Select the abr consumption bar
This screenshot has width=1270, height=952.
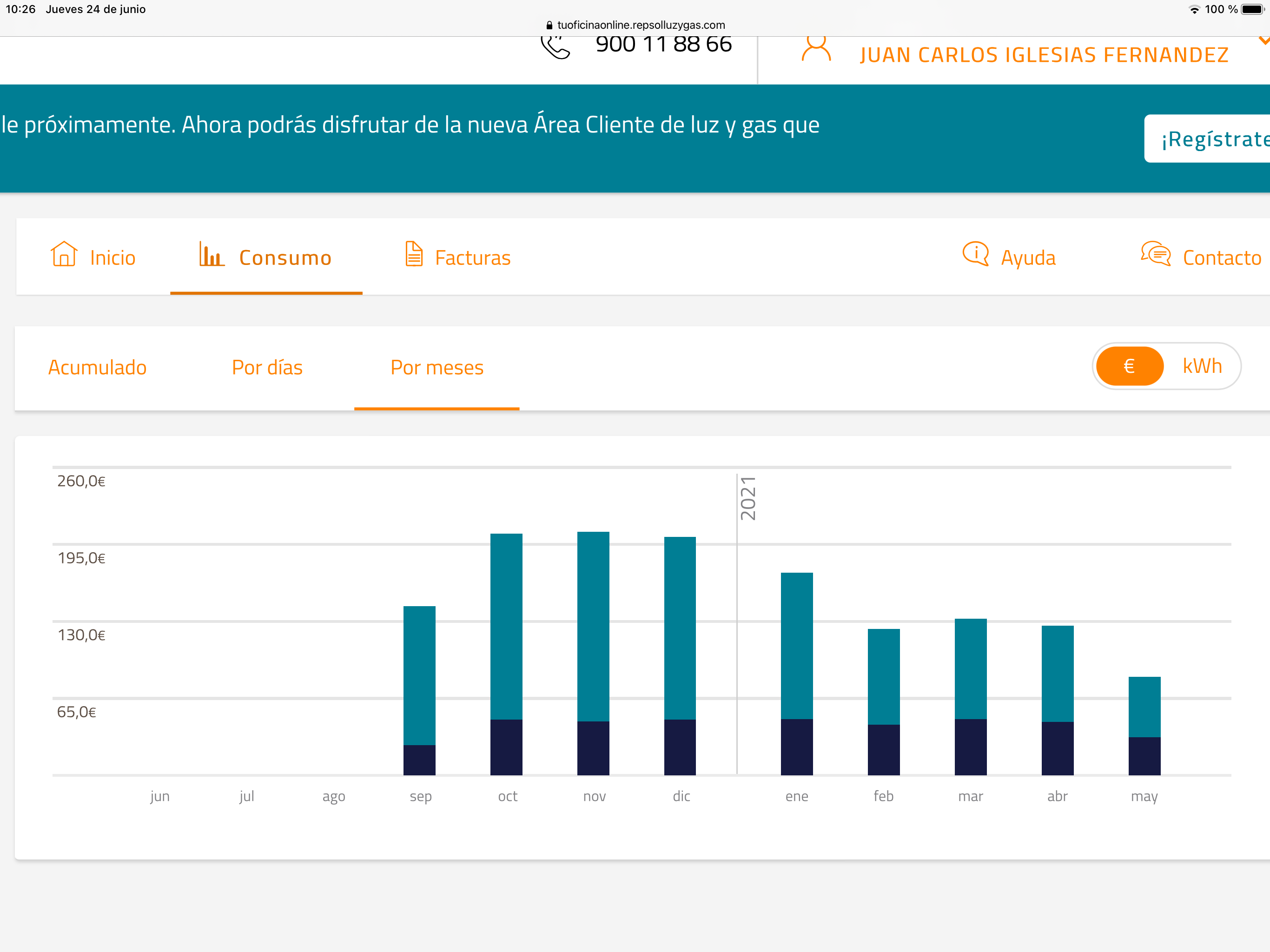[1058, 701]
